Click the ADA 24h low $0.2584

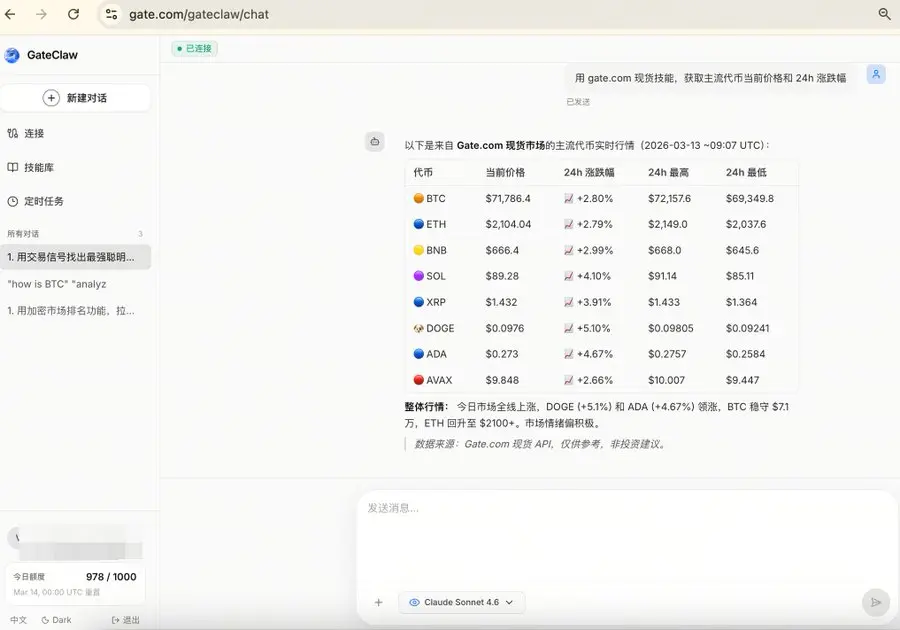tap(745, 354)
